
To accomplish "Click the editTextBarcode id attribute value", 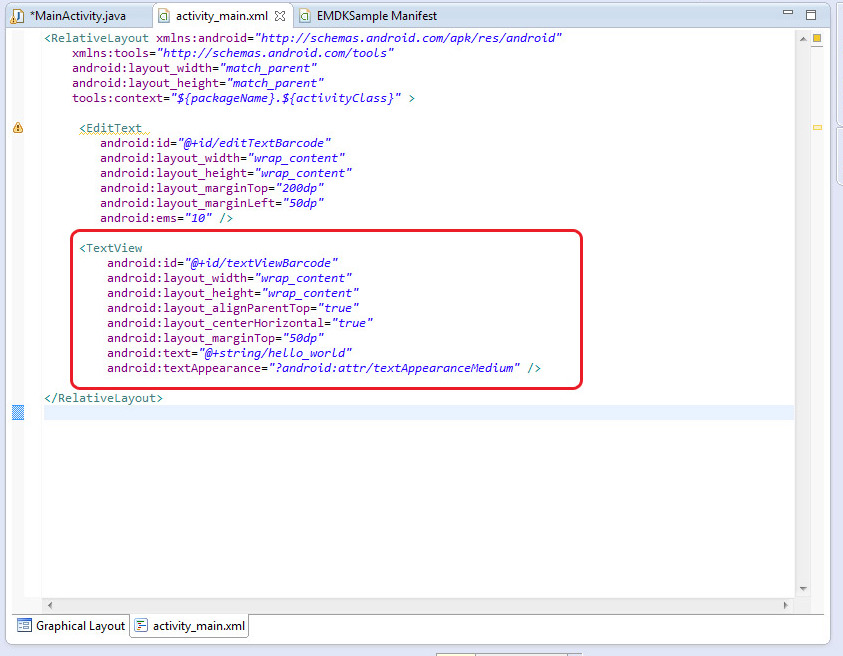I will click(x=256, y=143).
